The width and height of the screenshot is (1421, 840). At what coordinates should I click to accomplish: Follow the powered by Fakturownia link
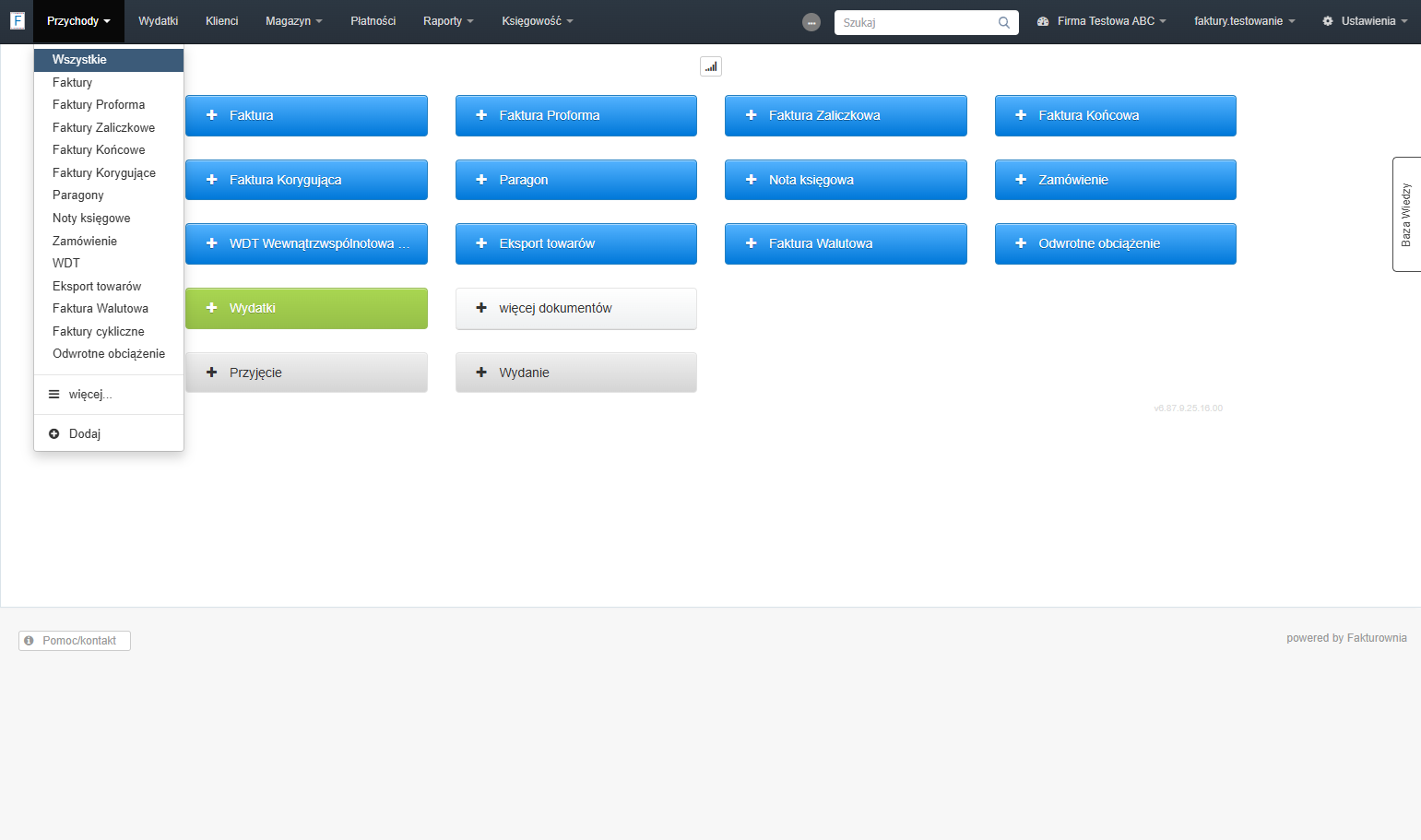(x=1346, y=638)
